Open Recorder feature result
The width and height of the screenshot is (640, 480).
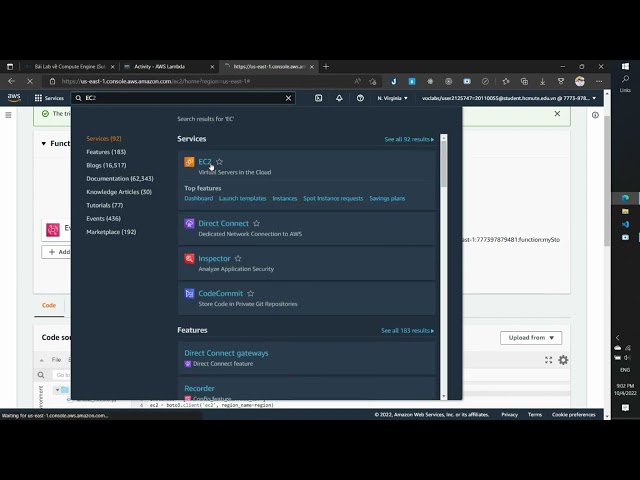tap(199, 388)
